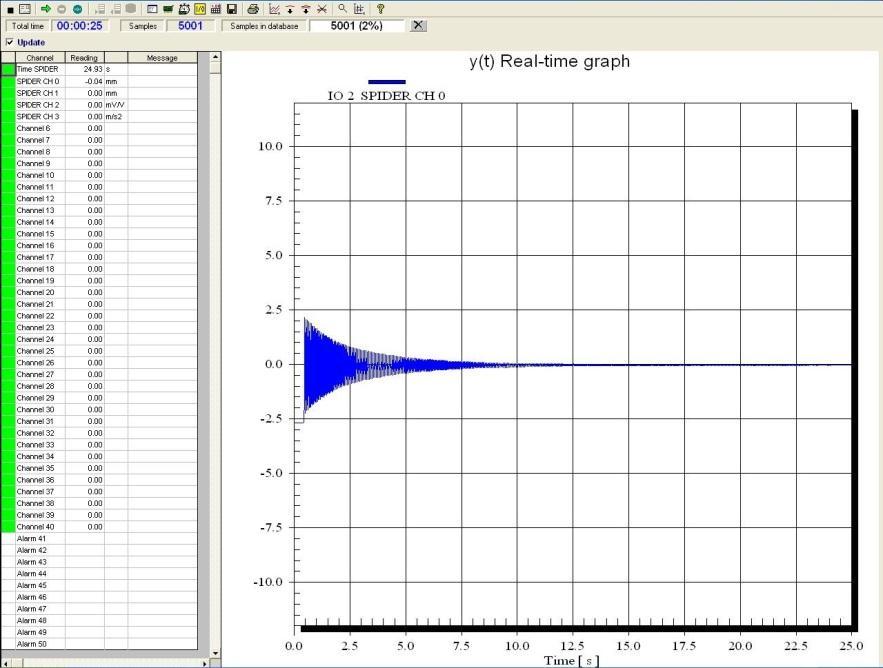This screenshot has height=668, width=883.
Task: Click the yellow I/O channel icon
Action: (x=199, y=9)
